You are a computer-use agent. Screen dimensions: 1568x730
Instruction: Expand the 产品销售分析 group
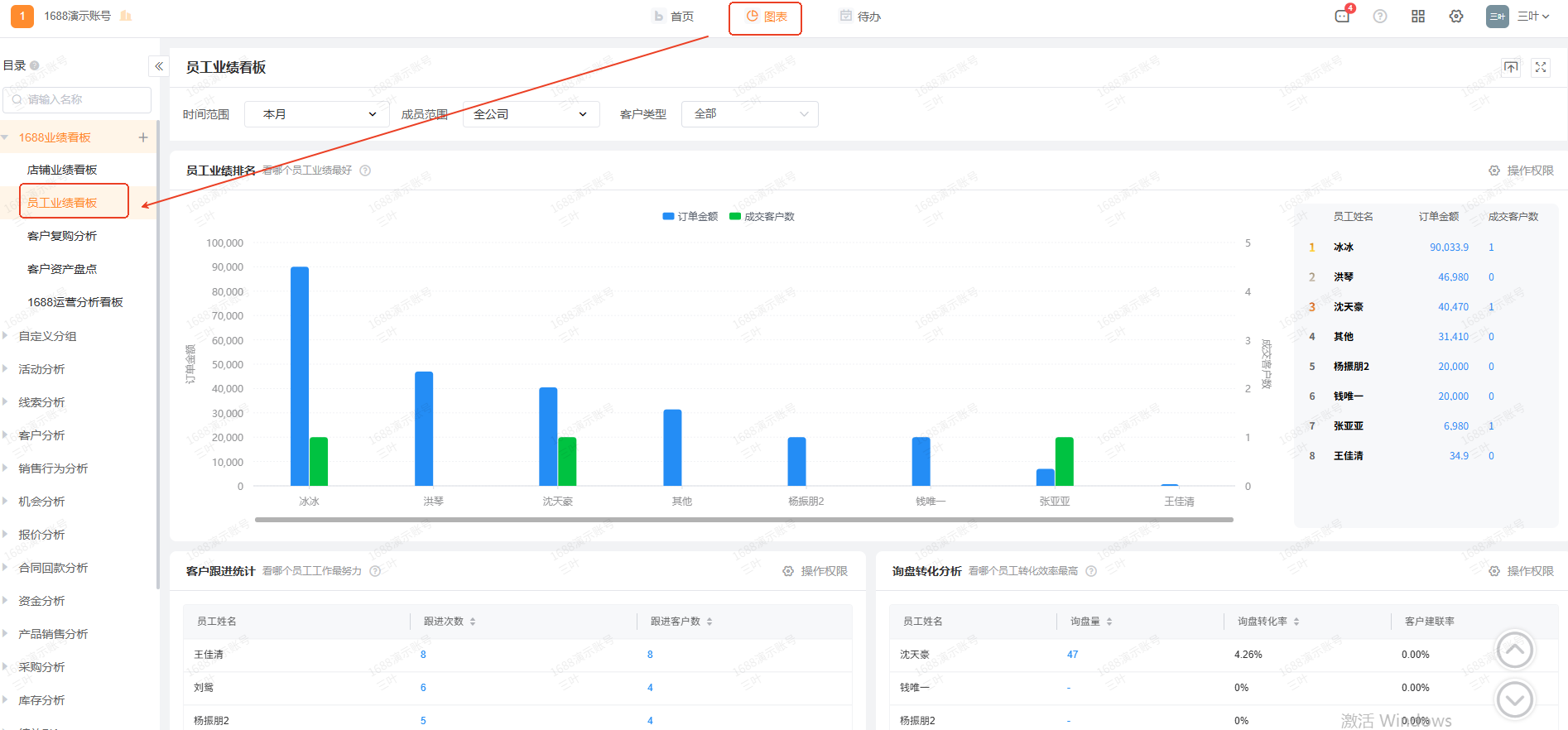pos(5,634)
